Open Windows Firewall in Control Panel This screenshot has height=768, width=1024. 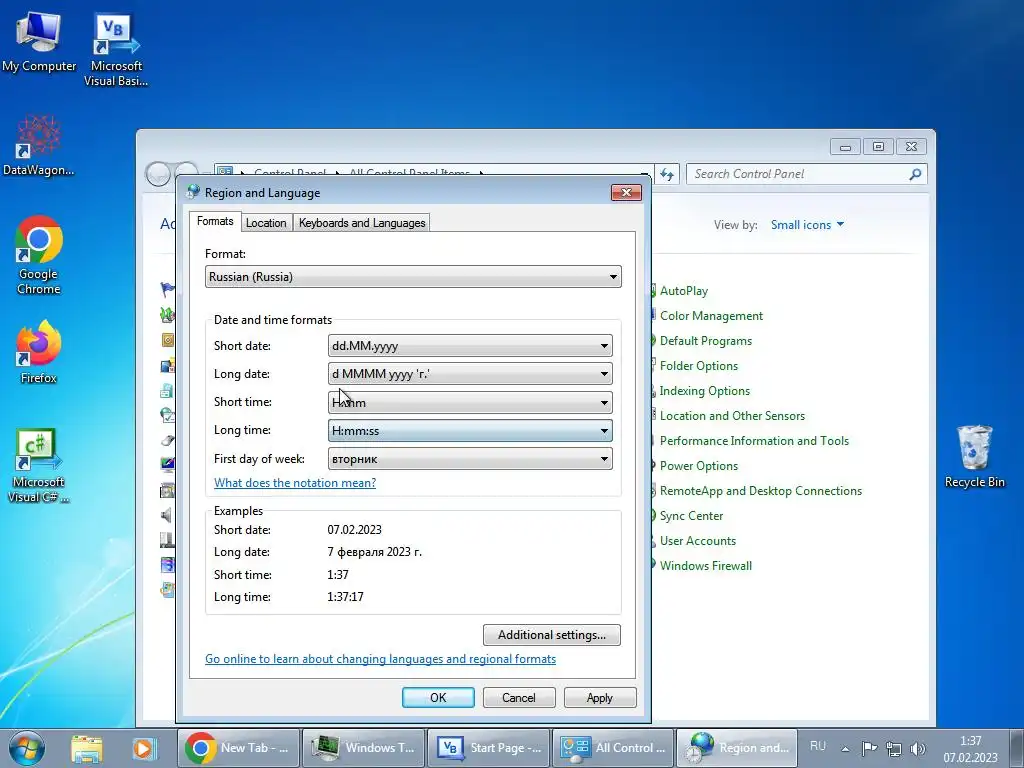[705, 566]
